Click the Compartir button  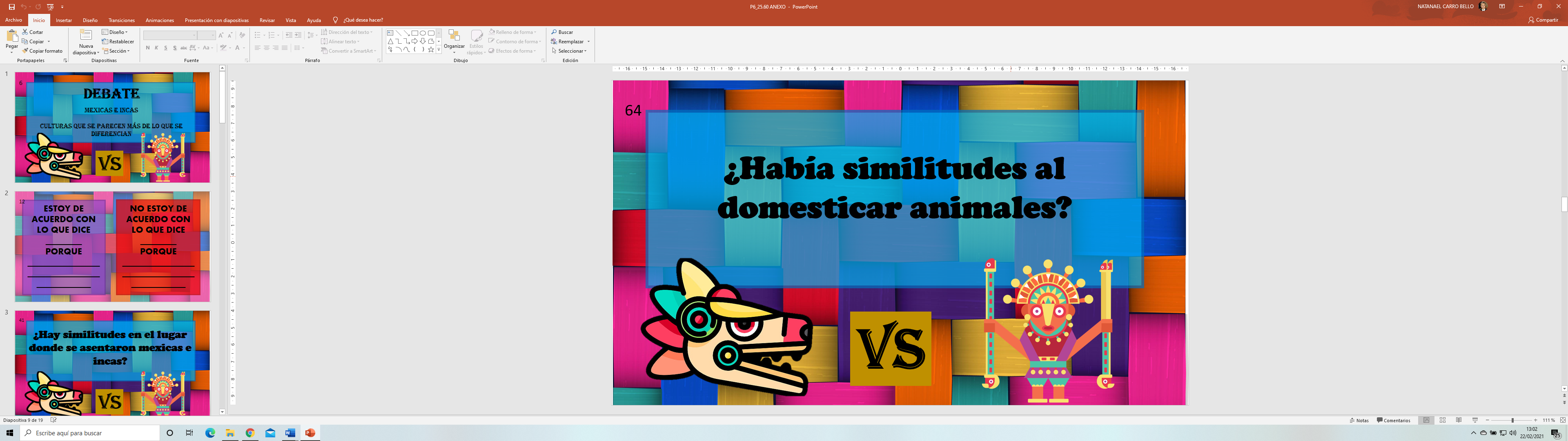pyautogui.click(x=1542, y=20)
